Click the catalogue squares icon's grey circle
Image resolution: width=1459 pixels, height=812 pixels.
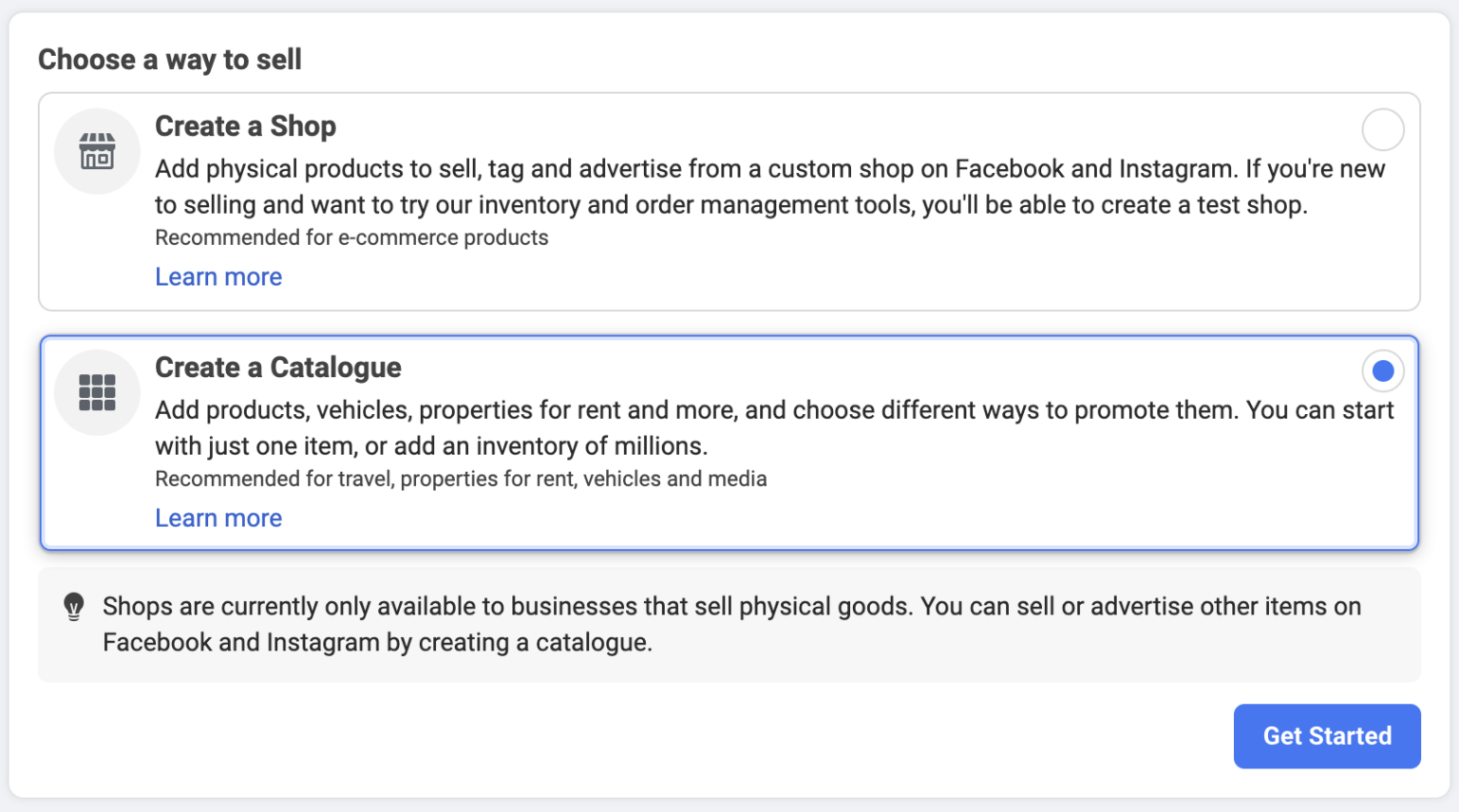coord(96,391)
